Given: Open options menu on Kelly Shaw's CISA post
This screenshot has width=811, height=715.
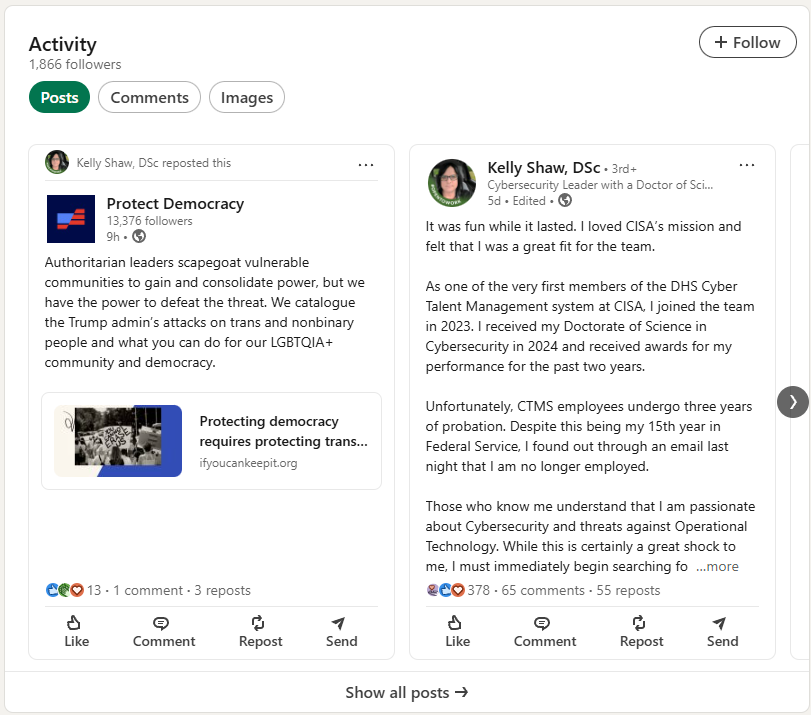Looking at the screenshot, I should (746, 165).
